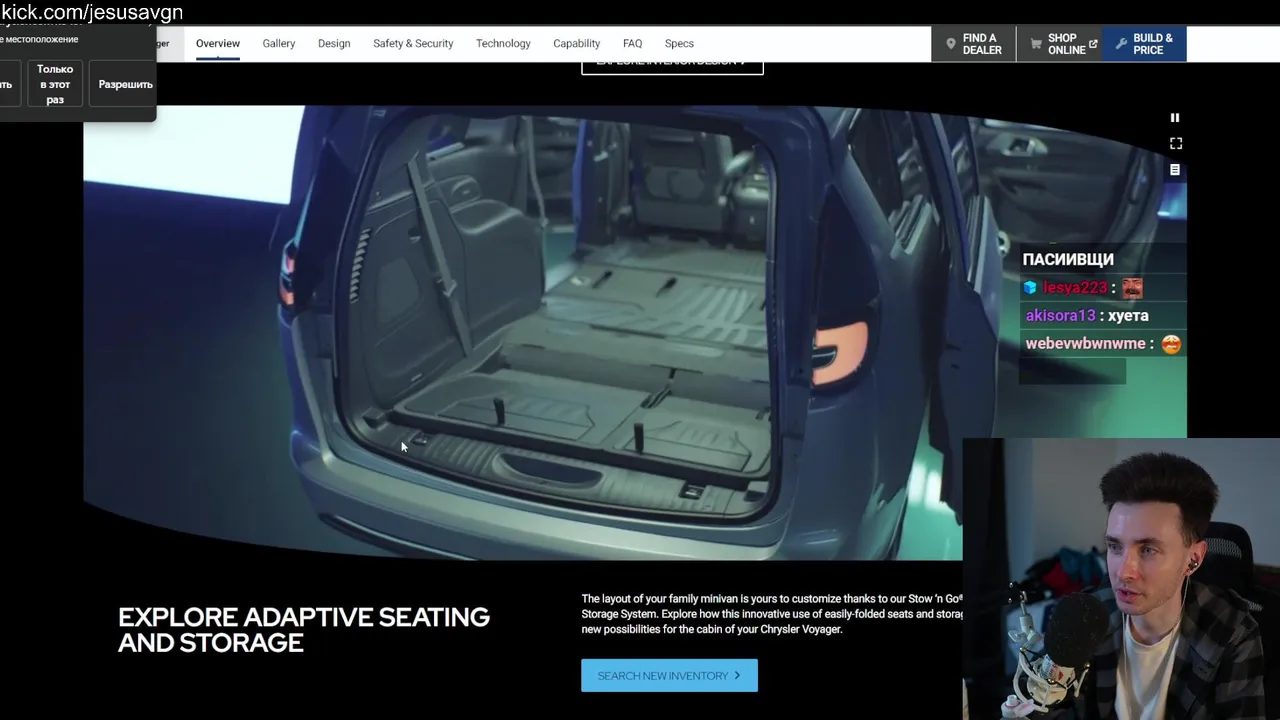Screen dimensions: 1280x720
Task: Allow location with Разрешить button
Action: (x=125, y=85)
